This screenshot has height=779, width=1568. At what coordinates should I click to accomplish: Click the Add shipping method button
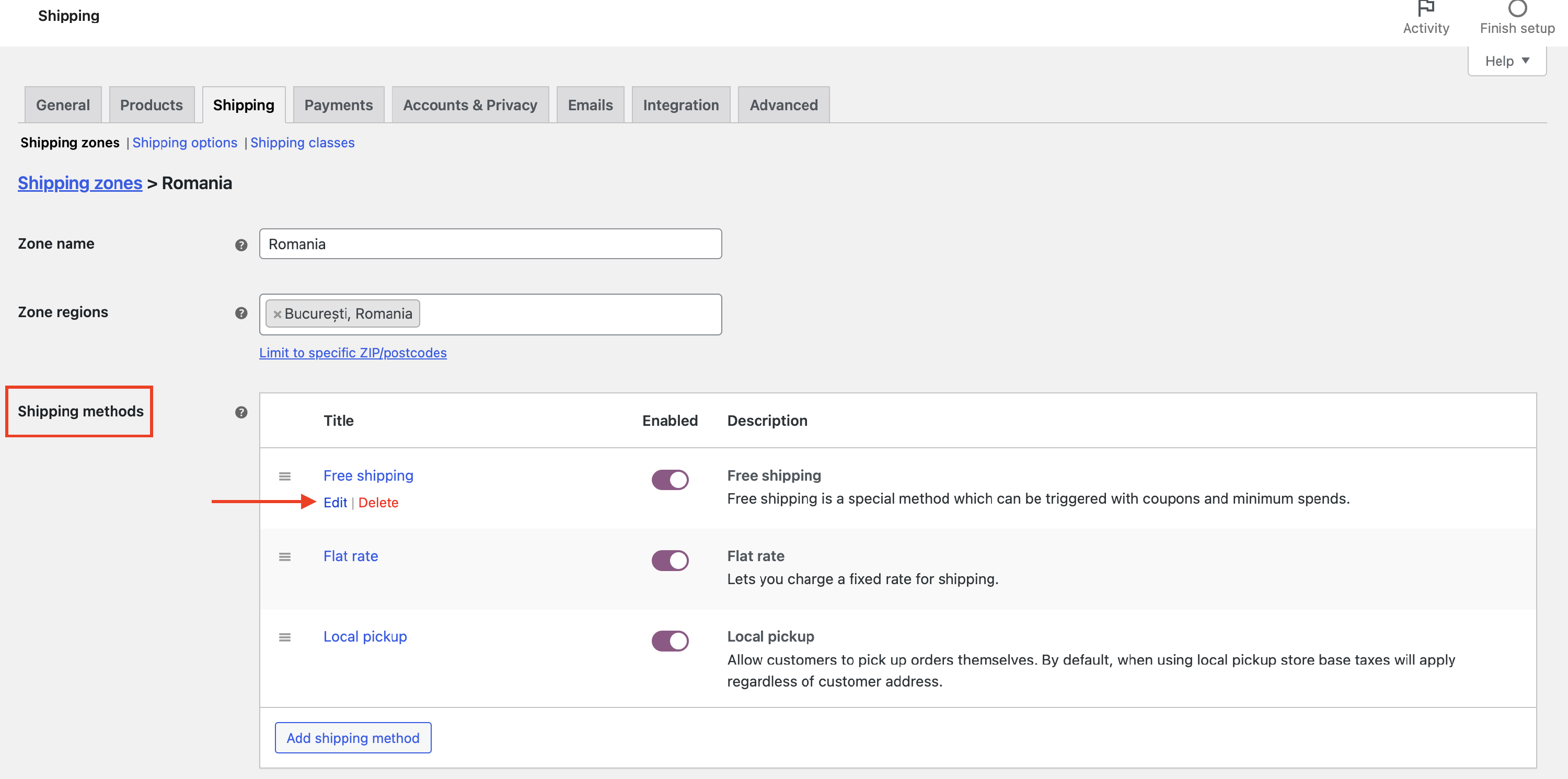(x=352, y=738)
